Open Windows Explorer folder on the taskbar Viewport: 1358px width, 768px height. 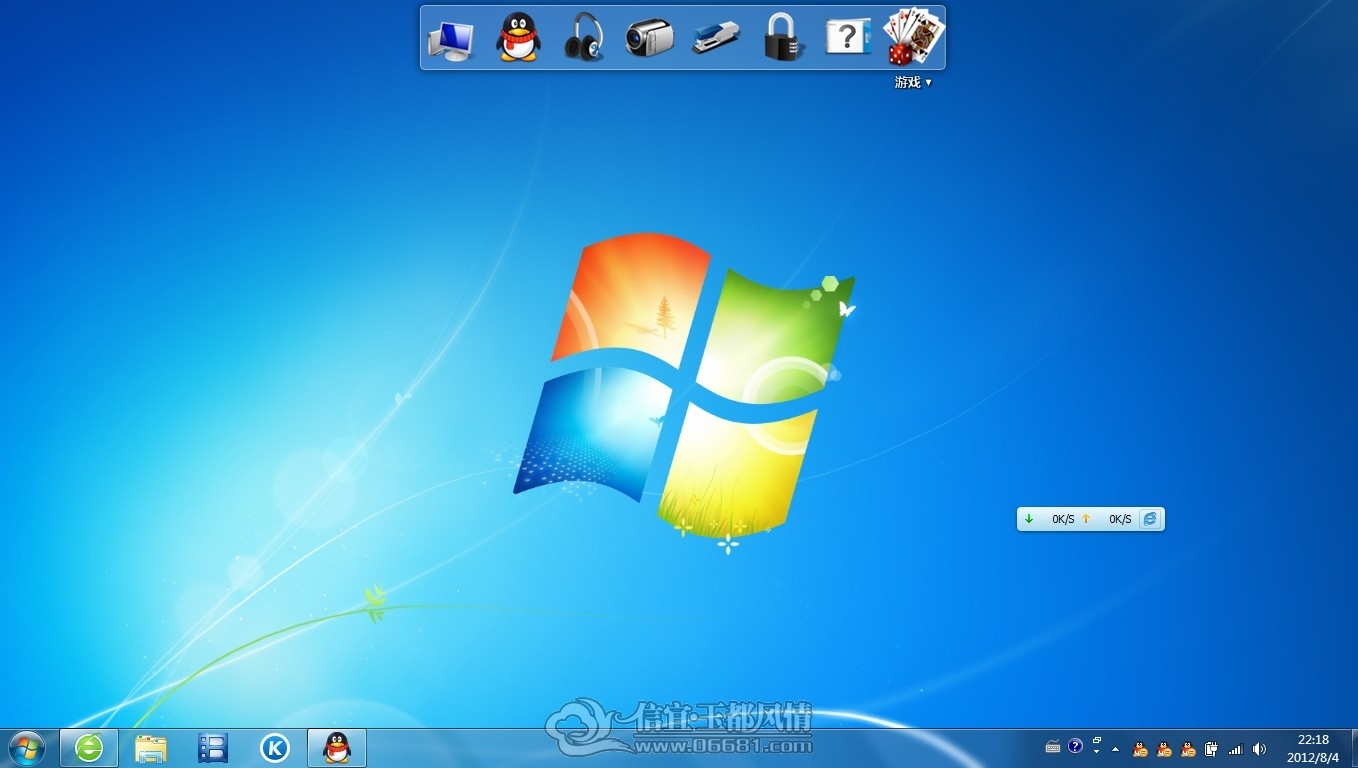151,748
